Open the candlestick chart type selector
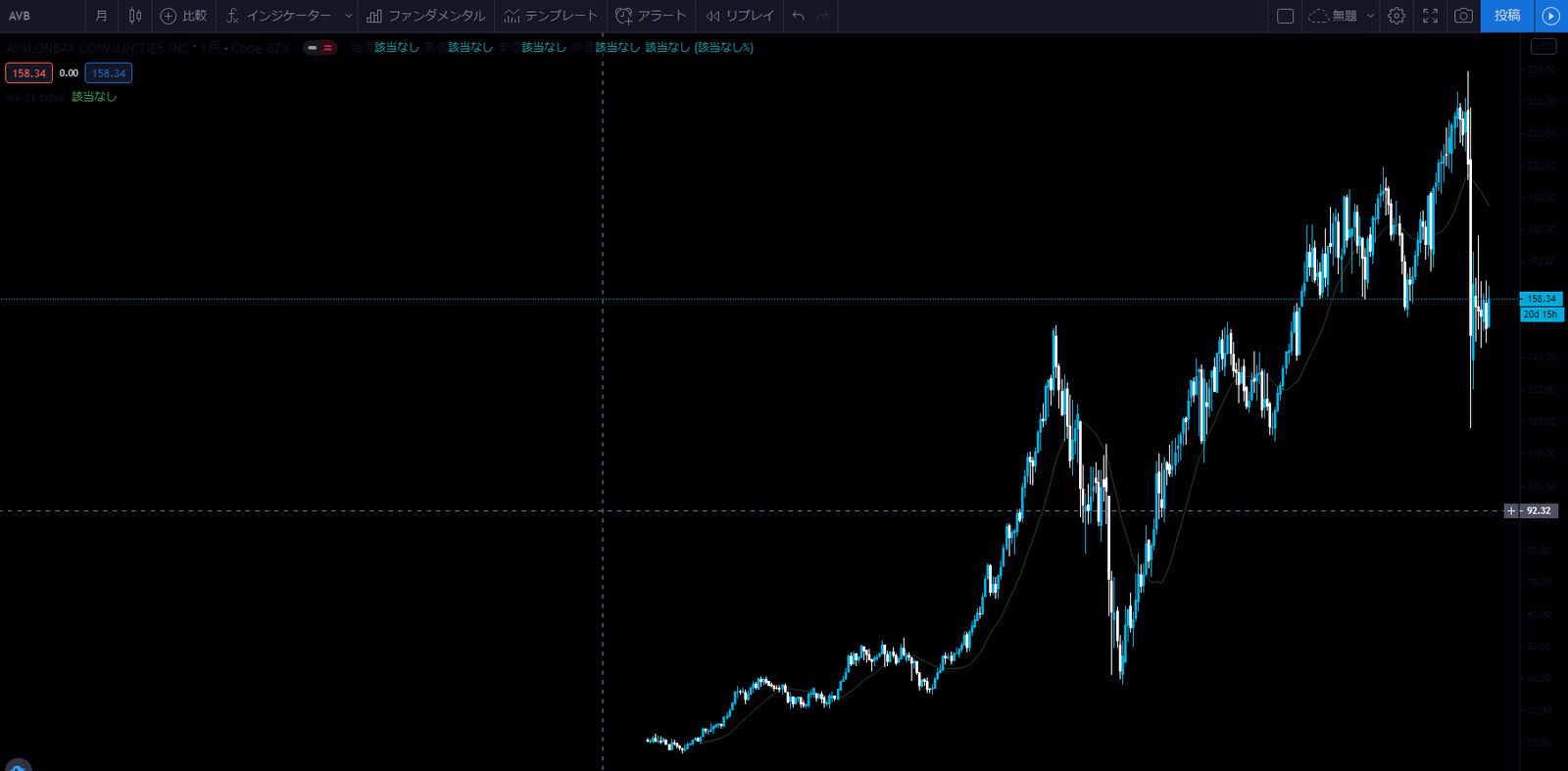This screenshot has width=1568, height=771. click(x=135, y=16)
